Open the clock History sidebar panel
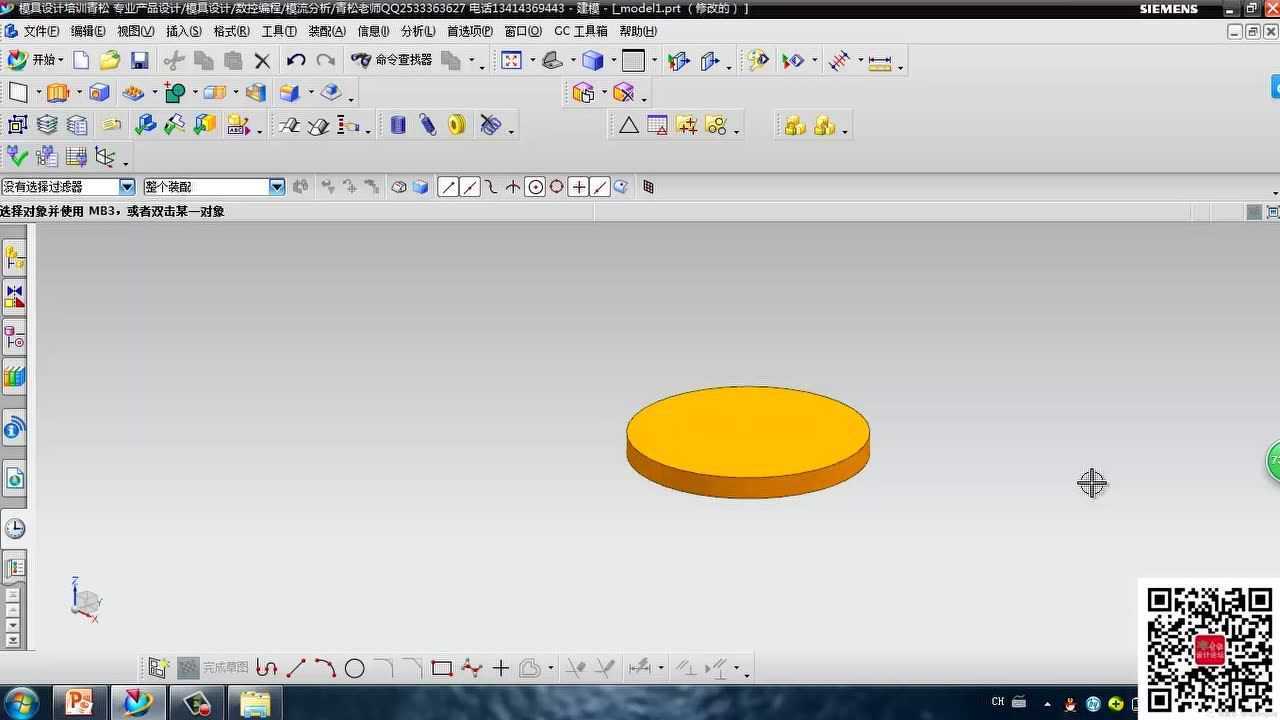The height and width of the screenshot is (720, 1280). [15, 529]
